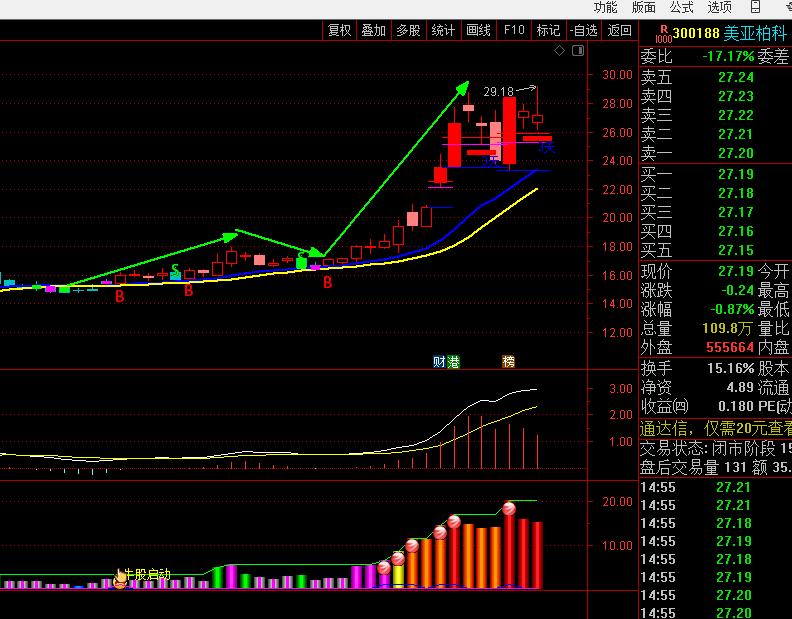The width and height of the screenshot is (792, 619).
Task: Click the 牛股启动 signal icon
Action: tap(120, 579)
